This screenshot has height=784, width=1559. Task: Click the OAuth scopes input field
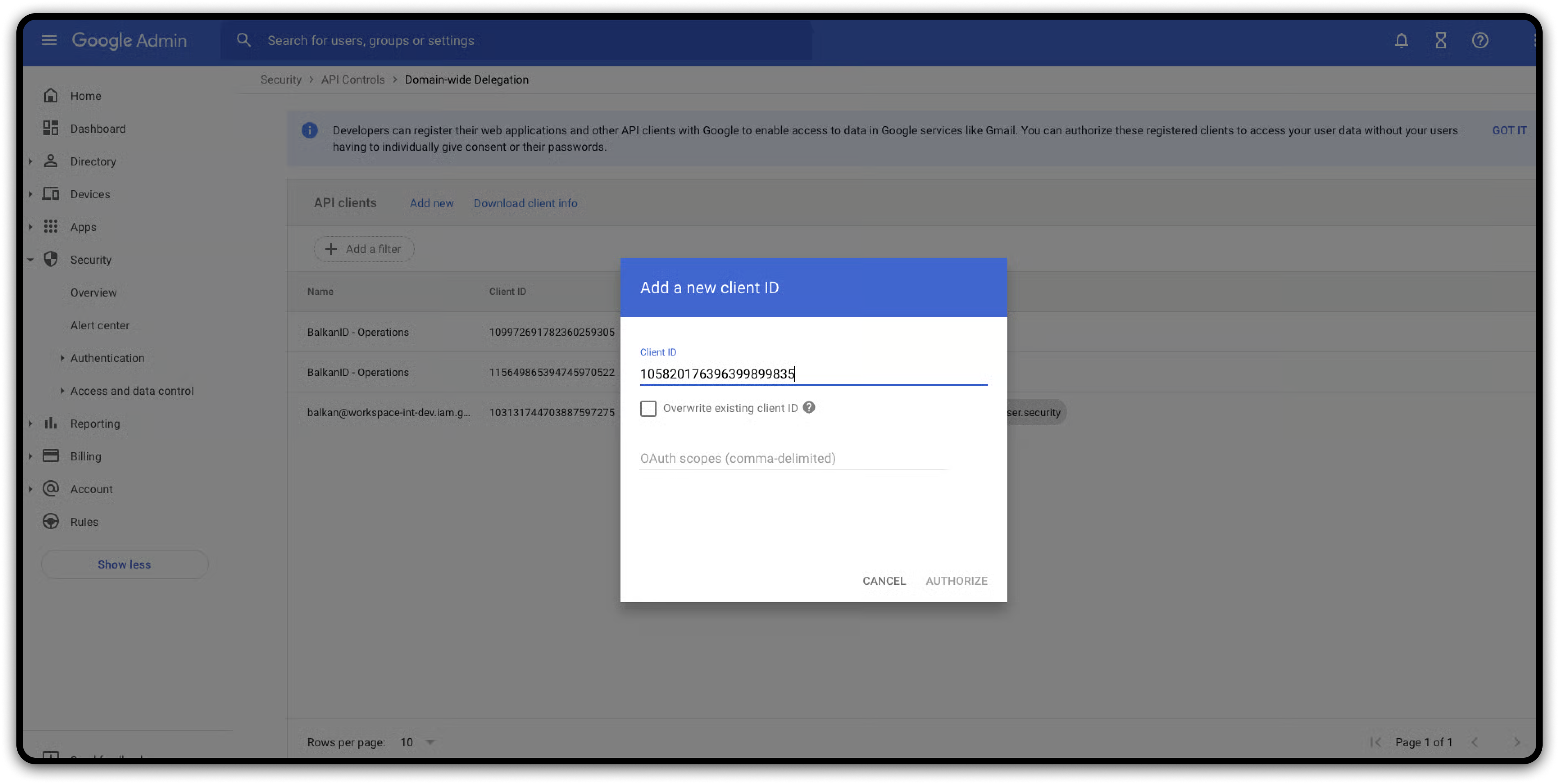point(793,458)
